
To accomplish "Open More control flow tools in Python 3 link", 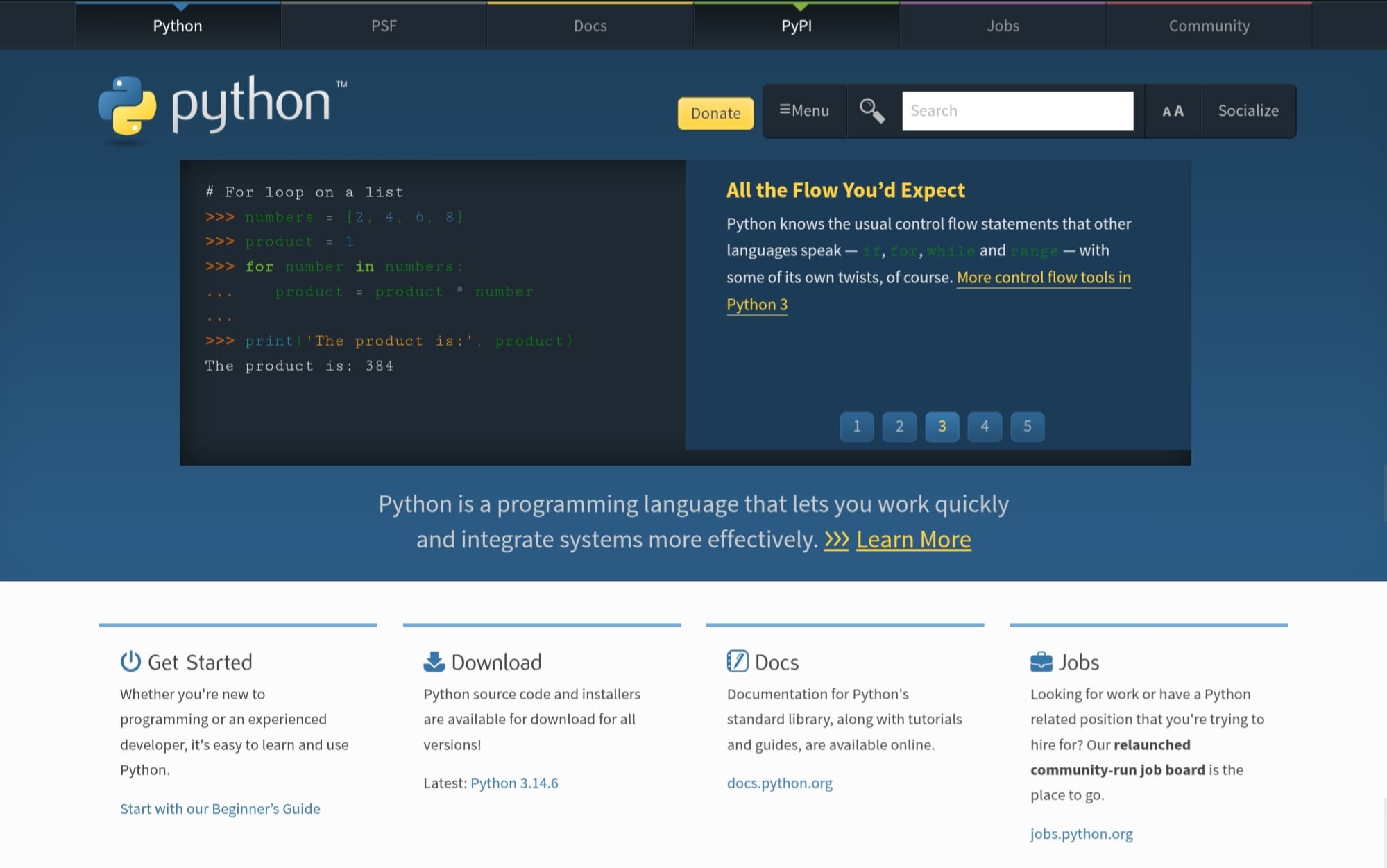I will [1044, 278].
